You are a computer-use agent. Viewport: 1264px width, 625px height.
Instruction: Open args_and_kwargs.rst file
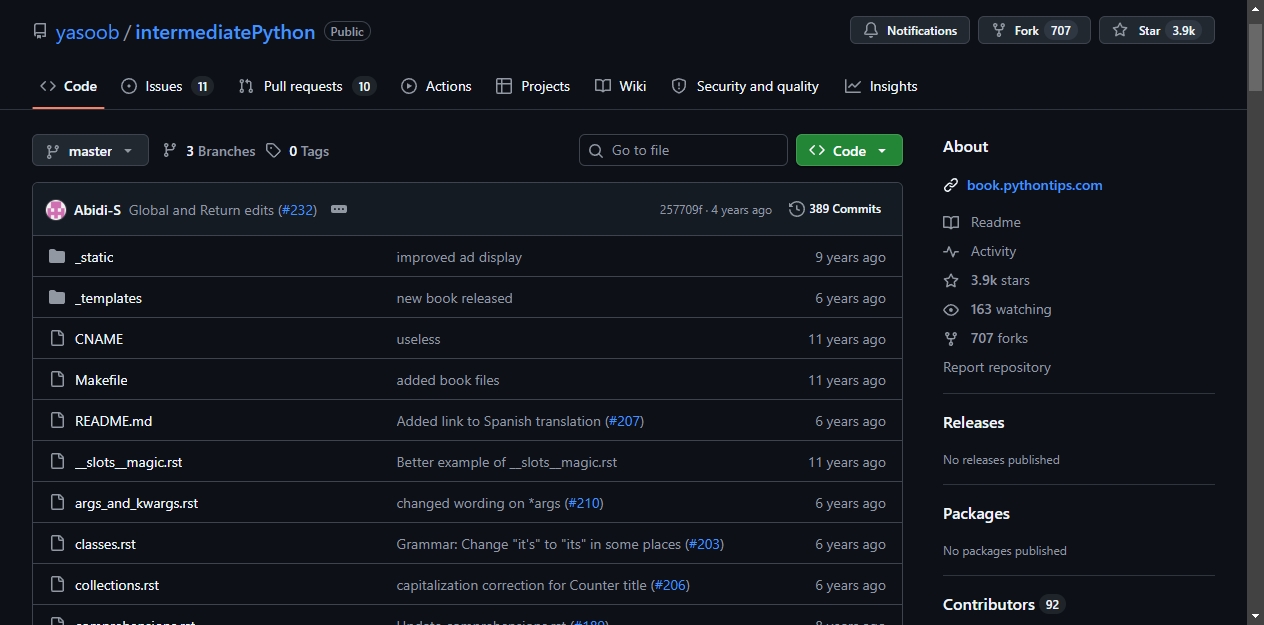point(136,503)
